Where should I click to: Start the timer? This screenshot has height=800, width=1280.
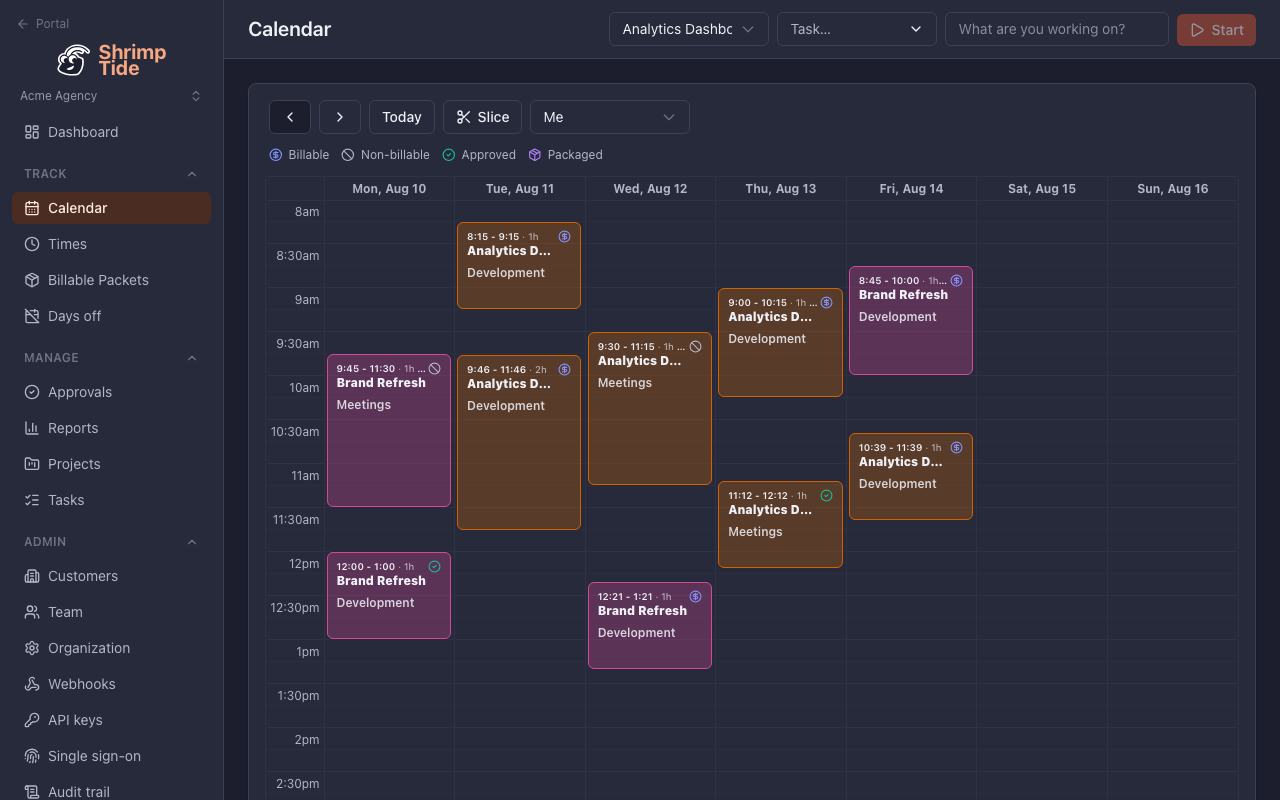[x=1216, y=29]
